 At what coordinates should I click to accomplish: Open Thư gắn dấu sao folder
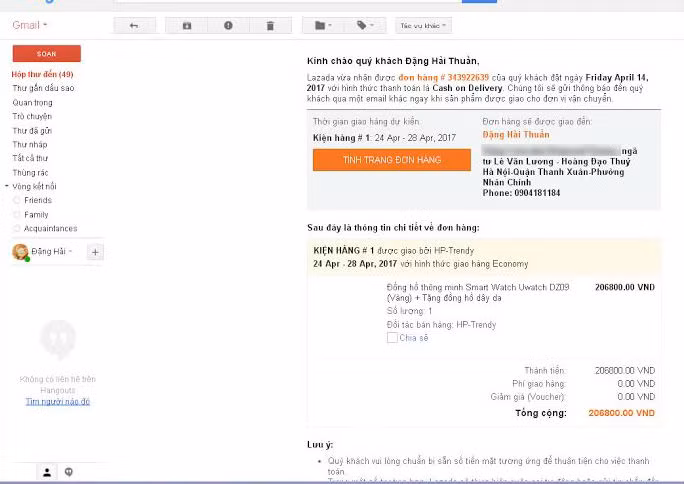pyautogui.click(x=43, y=88)
